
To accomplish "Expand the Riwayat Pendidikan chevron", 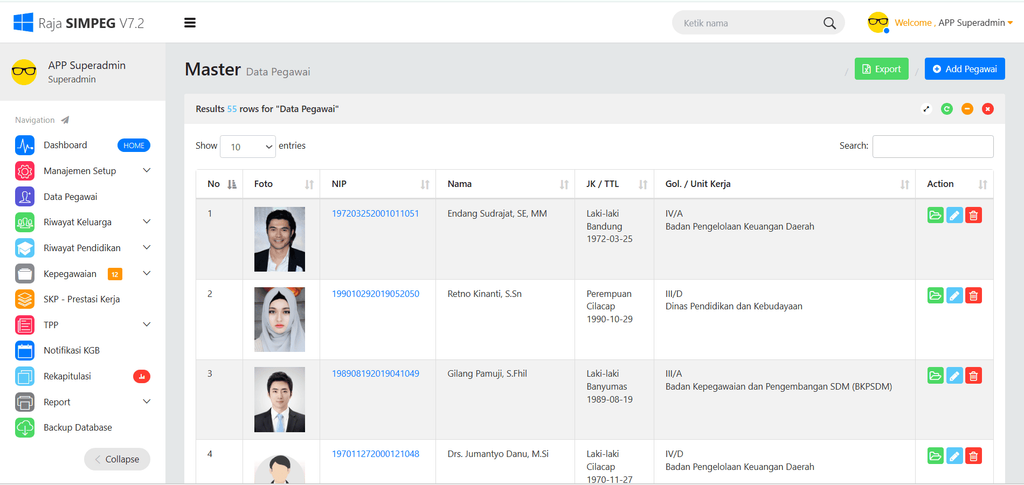I will tap(147, 247).
